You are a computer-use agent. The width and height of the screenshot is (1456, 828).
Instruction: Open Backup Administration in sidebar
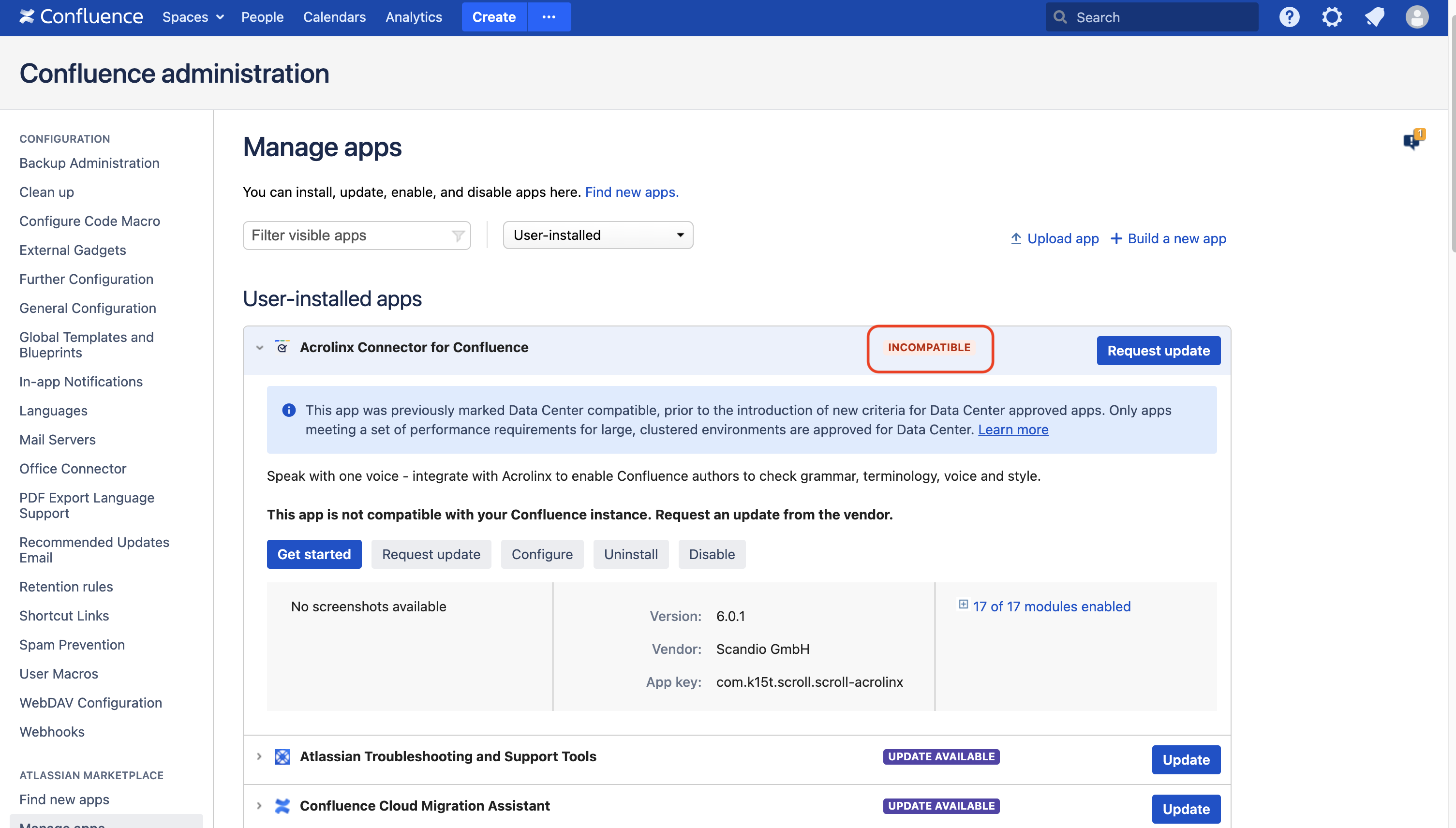(89, 163)
